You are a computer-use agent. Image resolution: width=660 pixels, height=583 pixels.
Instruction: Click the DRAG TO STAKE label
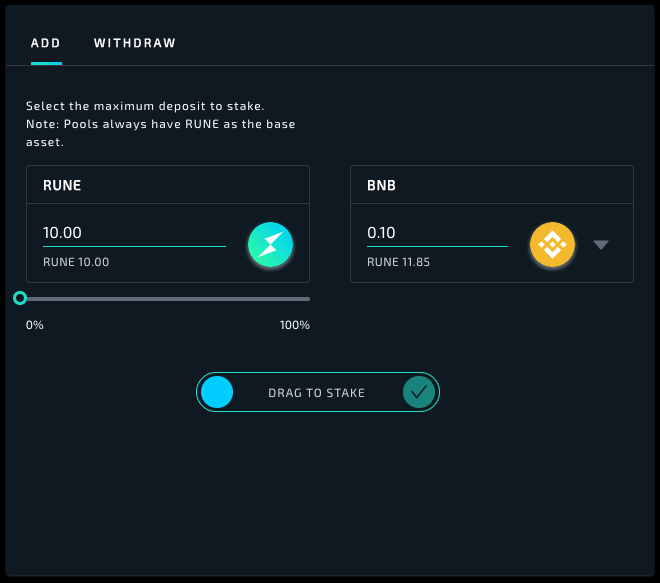click(x=316, y=393)
